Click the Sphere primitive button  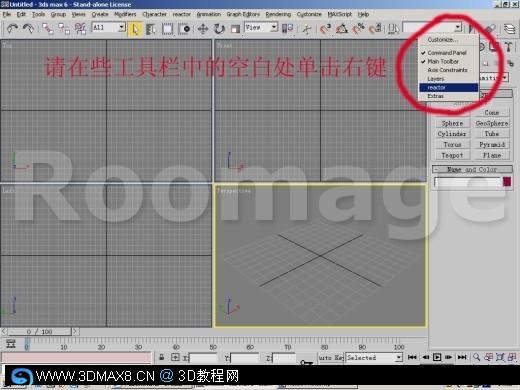pos(452,123)
